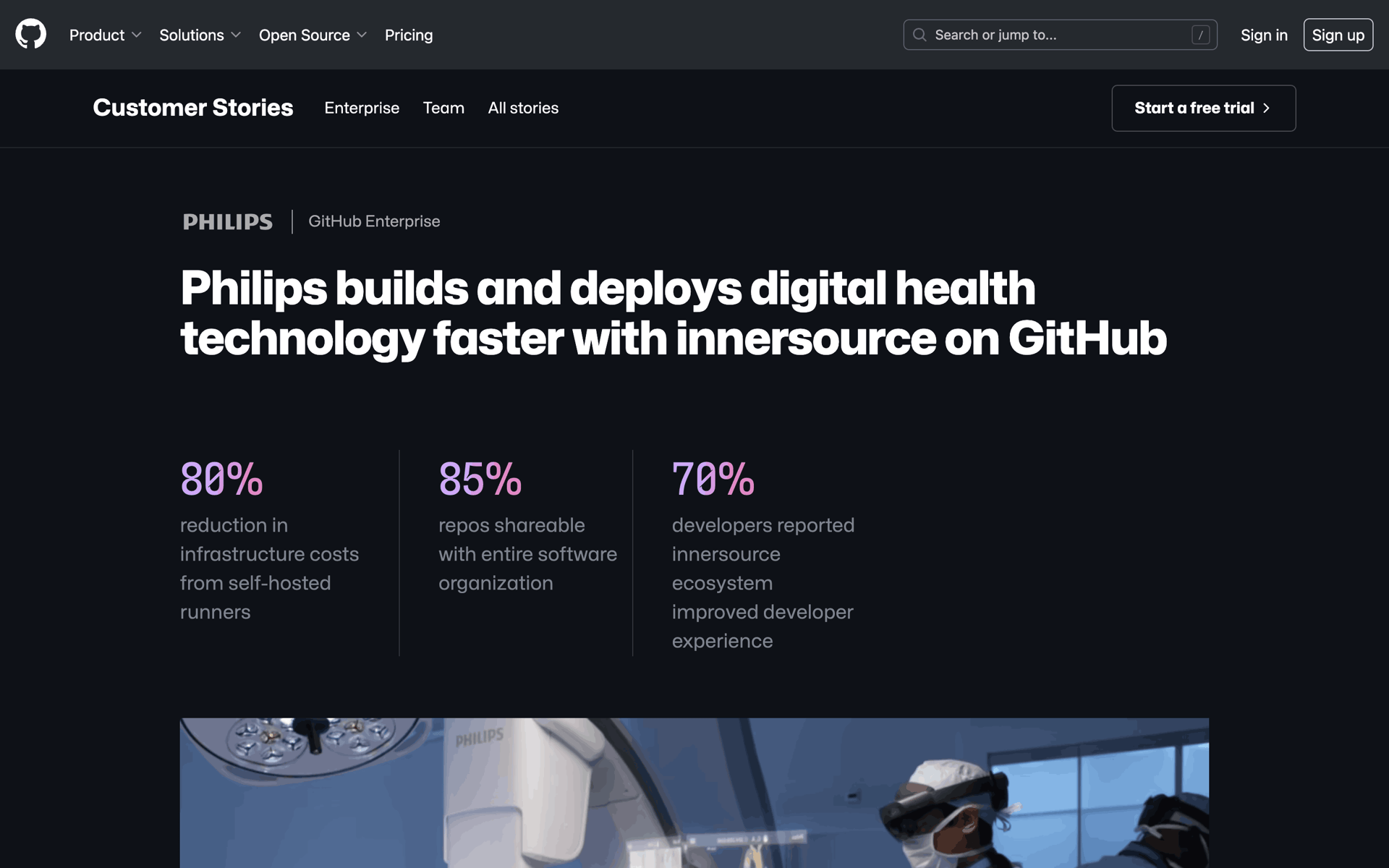Click the 70% statistic
This screenshot has height=868, width=1389.
pos(713,479)
